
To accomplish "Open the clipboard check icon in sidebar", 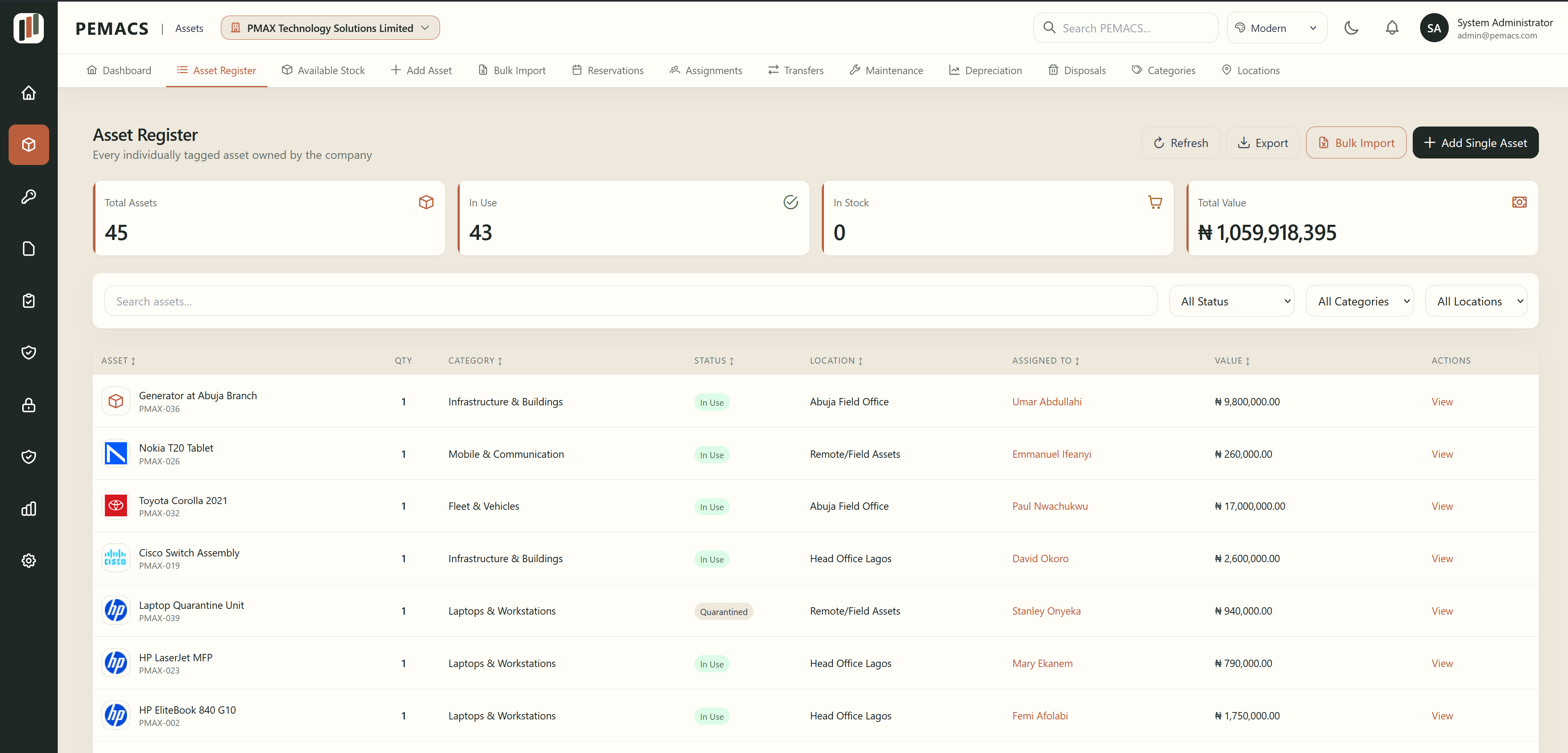I will tap(29, 301).
